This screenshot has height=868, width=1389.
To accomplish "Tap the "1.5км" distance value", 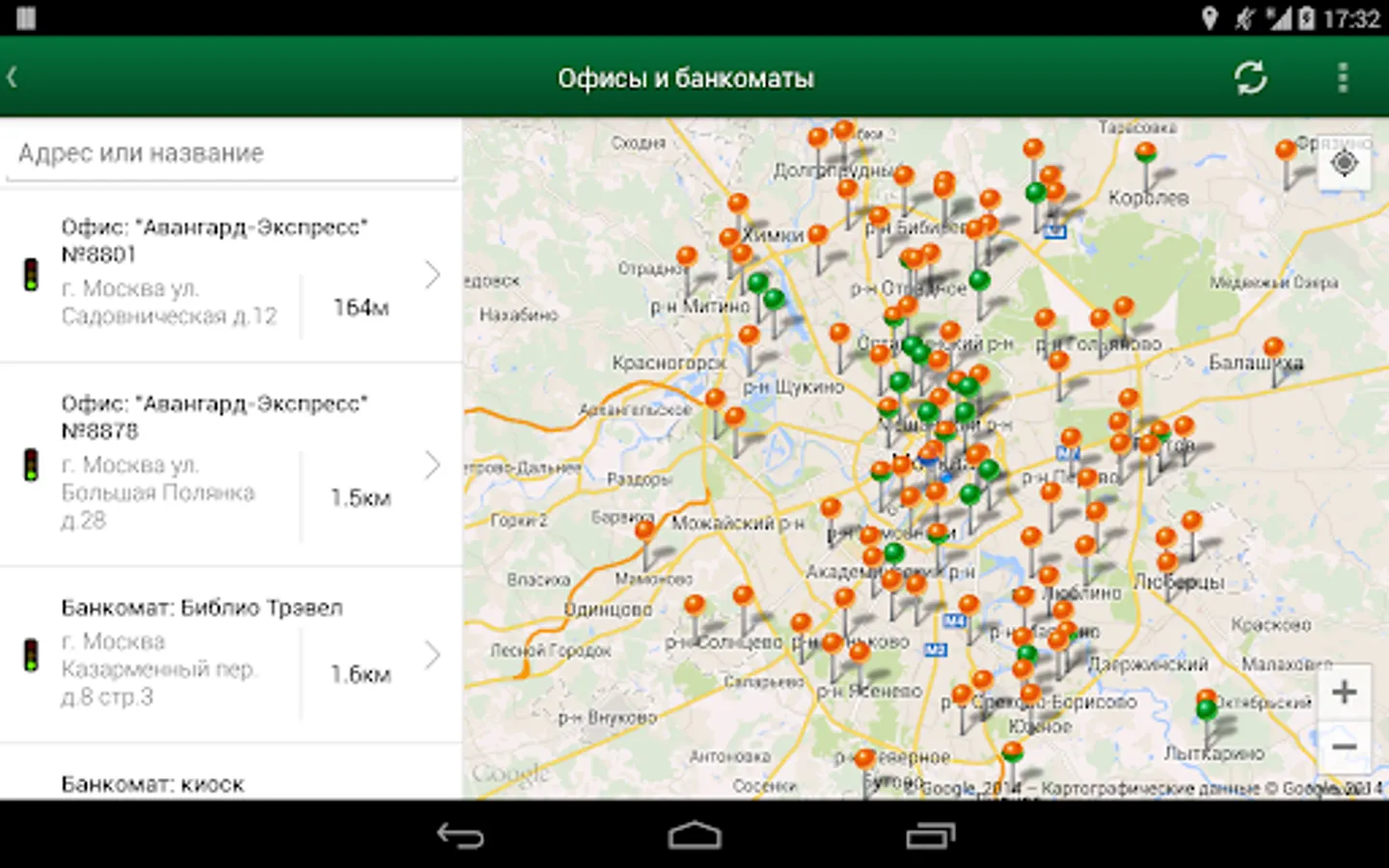I will tap(361, 498).
